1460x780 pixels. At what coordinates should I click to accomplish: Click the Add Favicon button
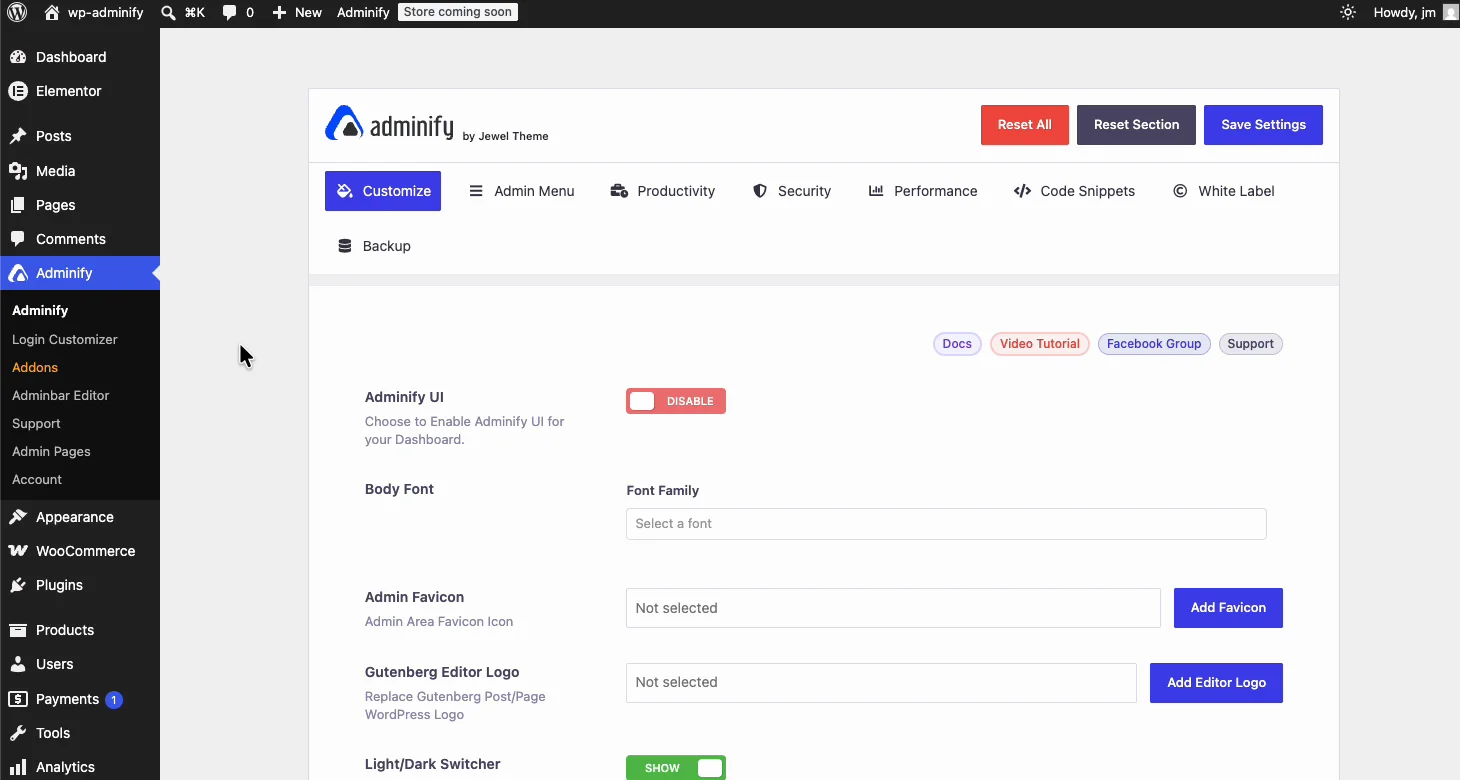(x=1228, y=608)
